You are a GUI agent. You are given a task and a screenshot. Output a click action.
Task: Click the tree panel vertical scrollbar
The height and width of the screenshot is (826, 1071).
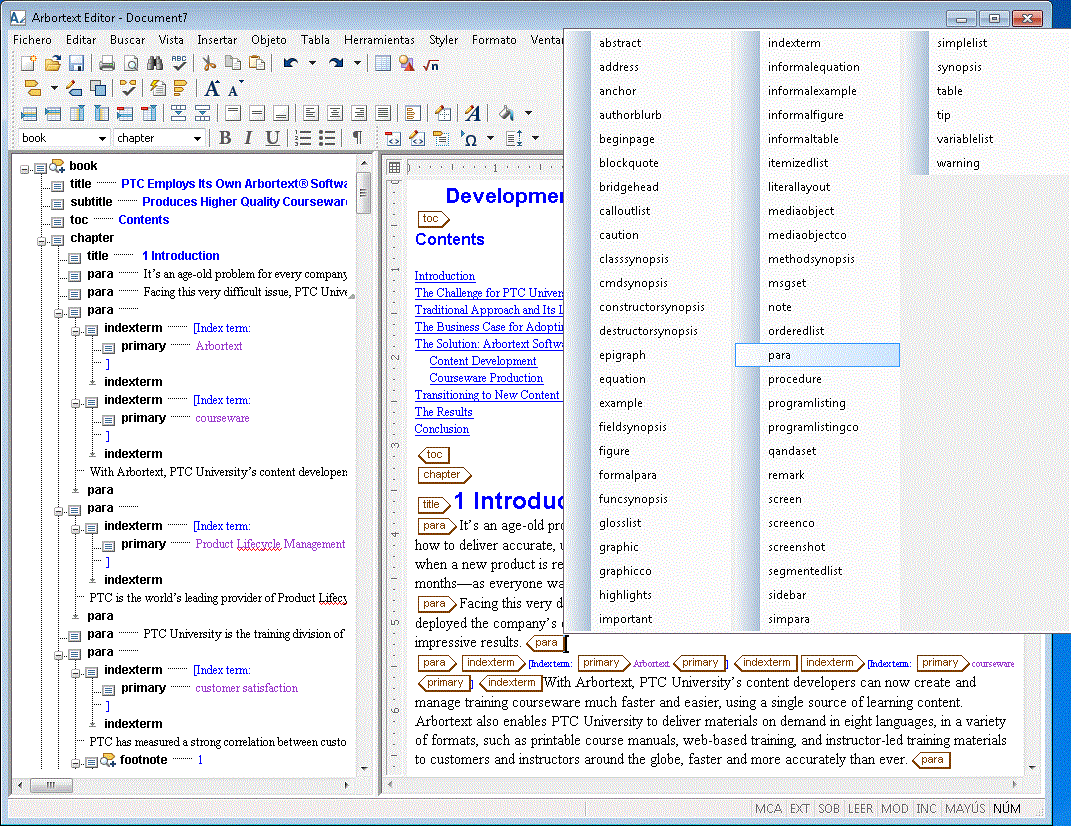click(x=364, y=466)
